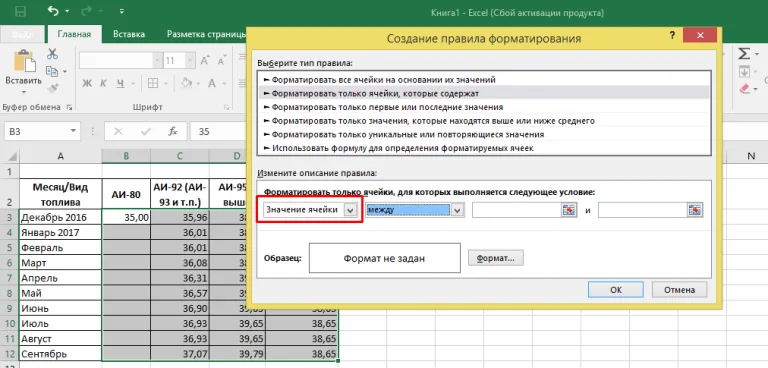The image size is (768, 368).
Task: Open the между condition dropdown
Action: coord(458,210)
